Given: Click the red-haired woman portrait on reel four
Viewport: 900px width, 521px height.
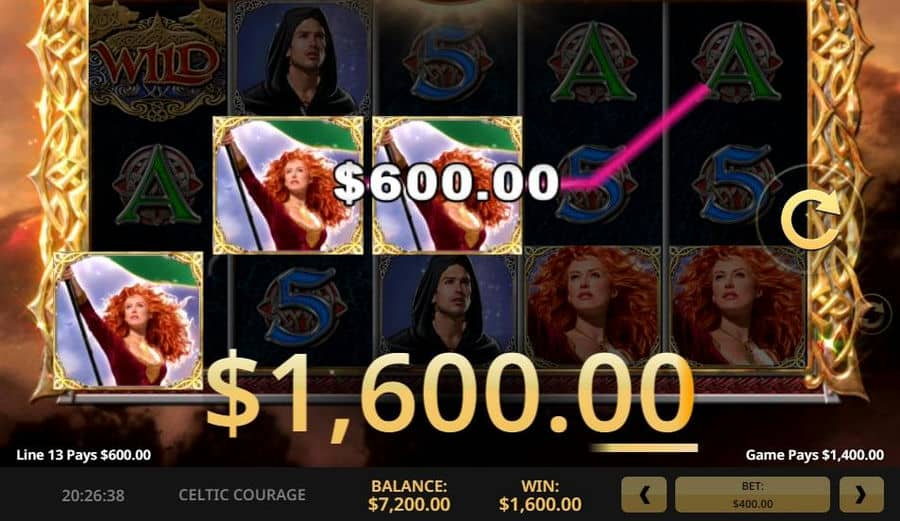Looking at the screenshot, I should coord(592,306).
